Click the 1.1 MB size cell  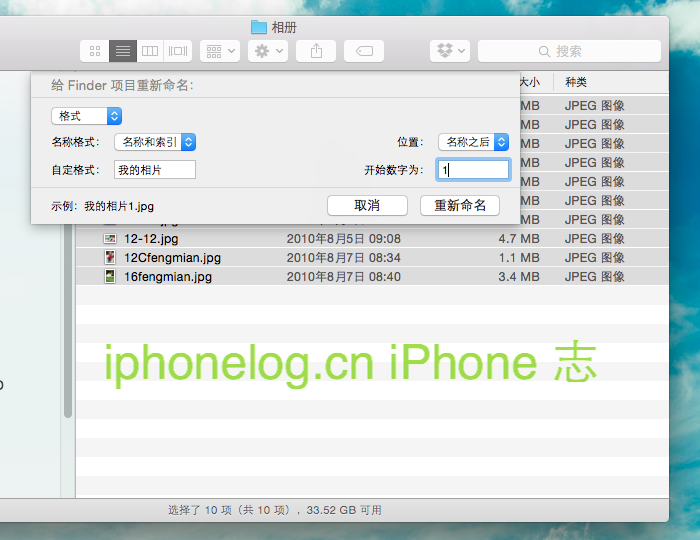[519, 258]
